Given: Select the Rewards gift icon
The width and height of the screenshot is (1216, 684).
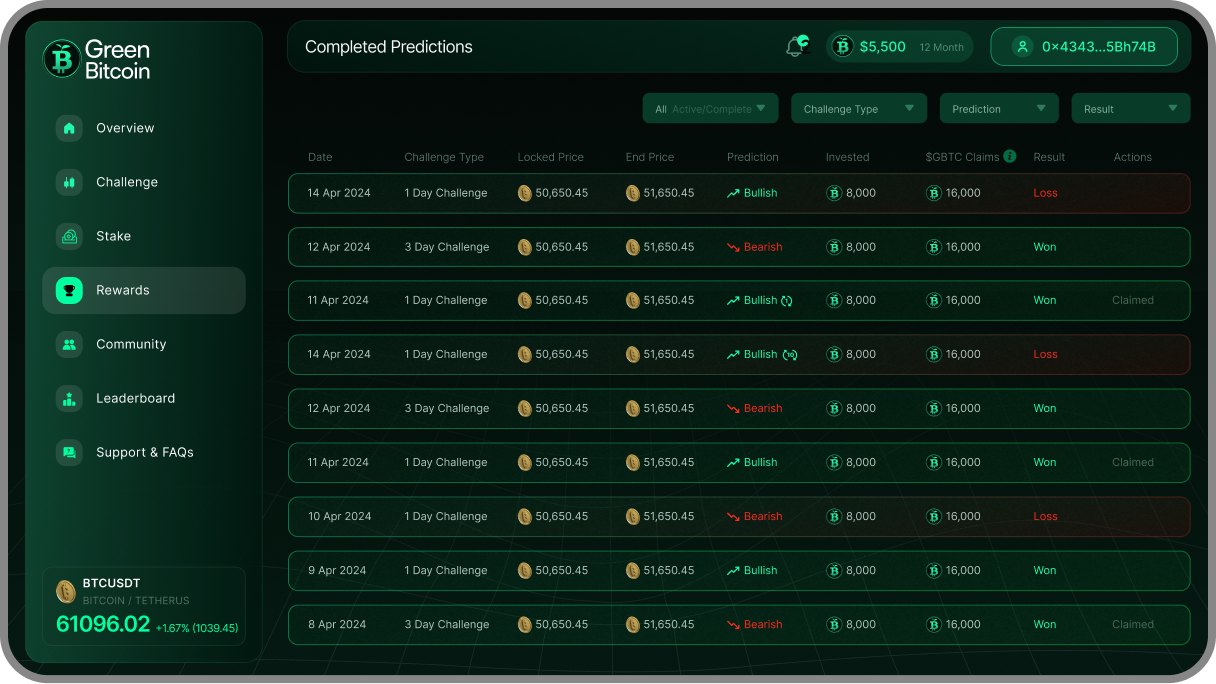Looking at the screenshot, I should coord(69,290).
